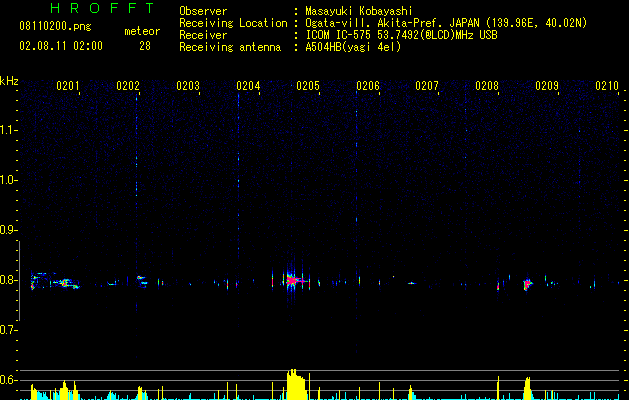Click the gray frequency range bar at left
This screenshot has width=629, height=400.
pos(20,280)
